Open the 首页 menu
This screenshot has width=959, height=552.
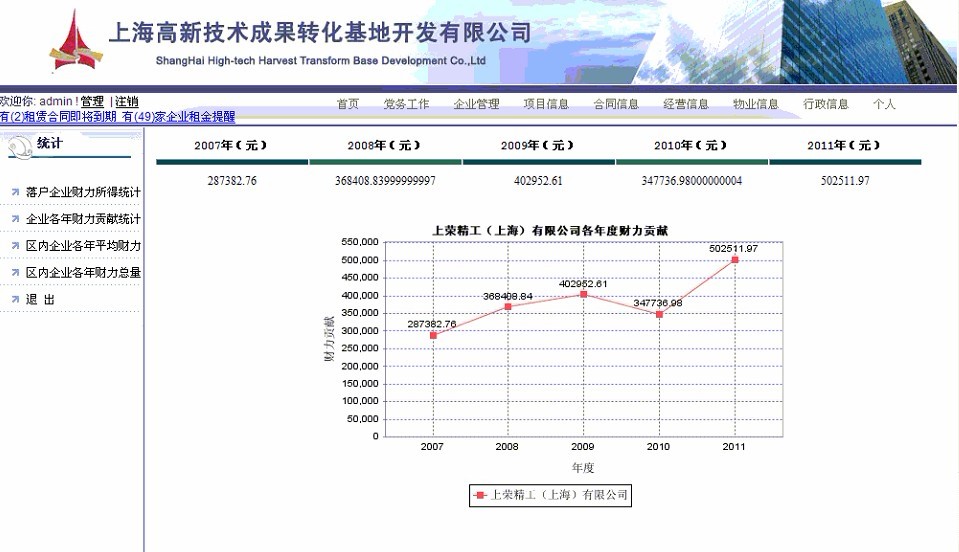(x=348, y=104)
